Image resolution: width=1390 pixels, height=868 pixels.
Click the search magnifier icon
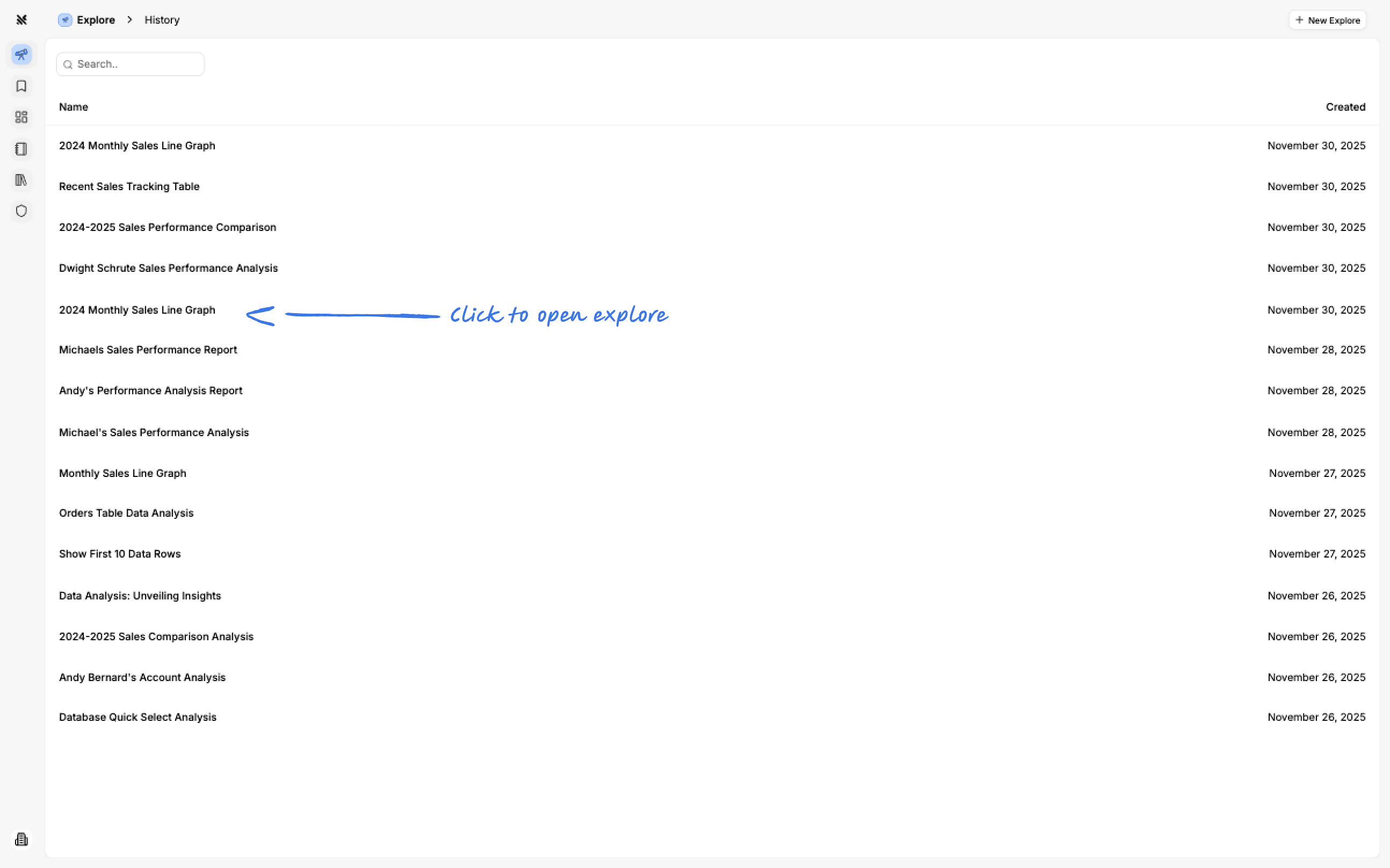click(x=68, y=64)
